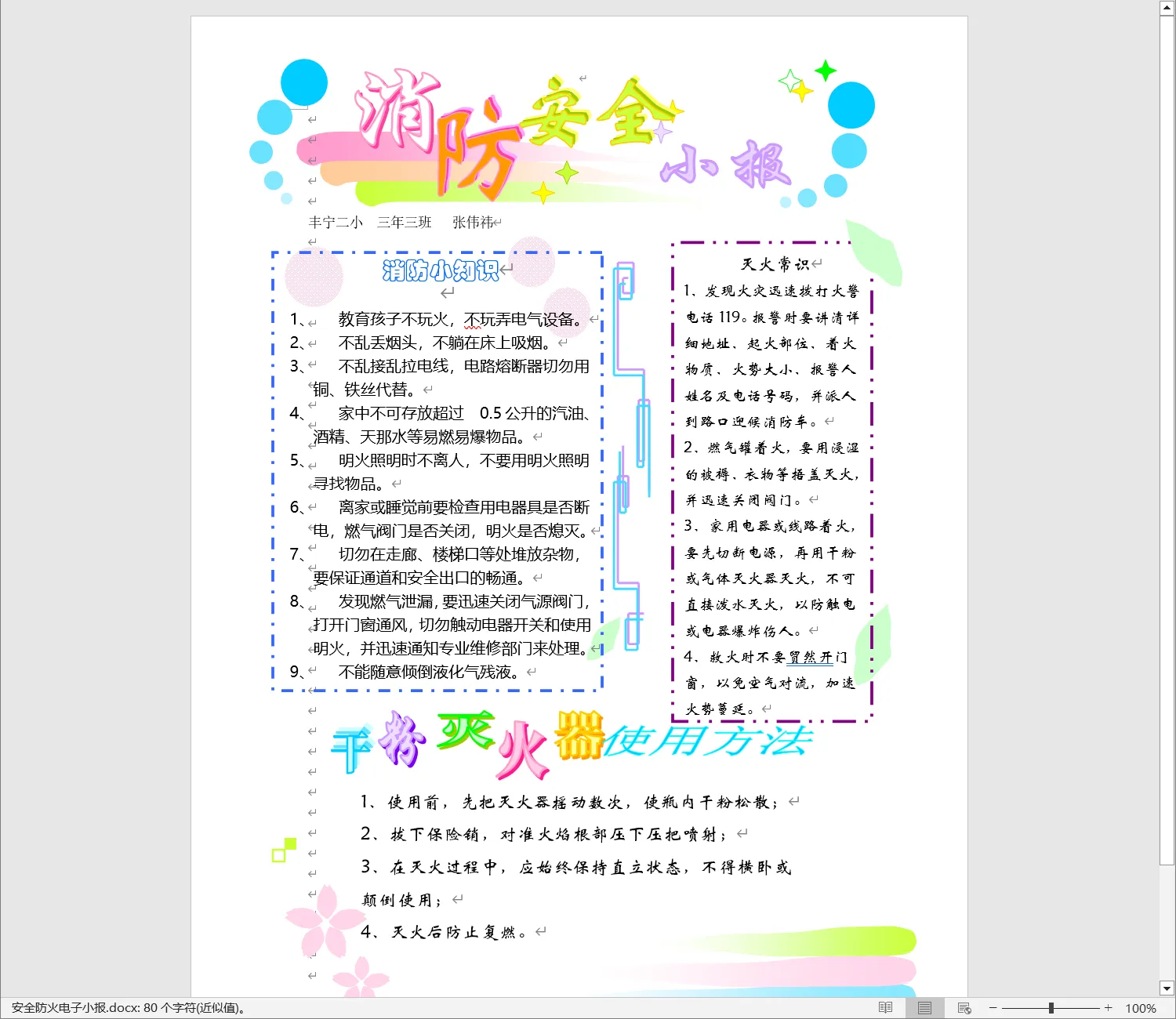Viewport: 1176px width, 1019px height.
Task: Switch to Web Layout view
Action: tap(964, 1008)
